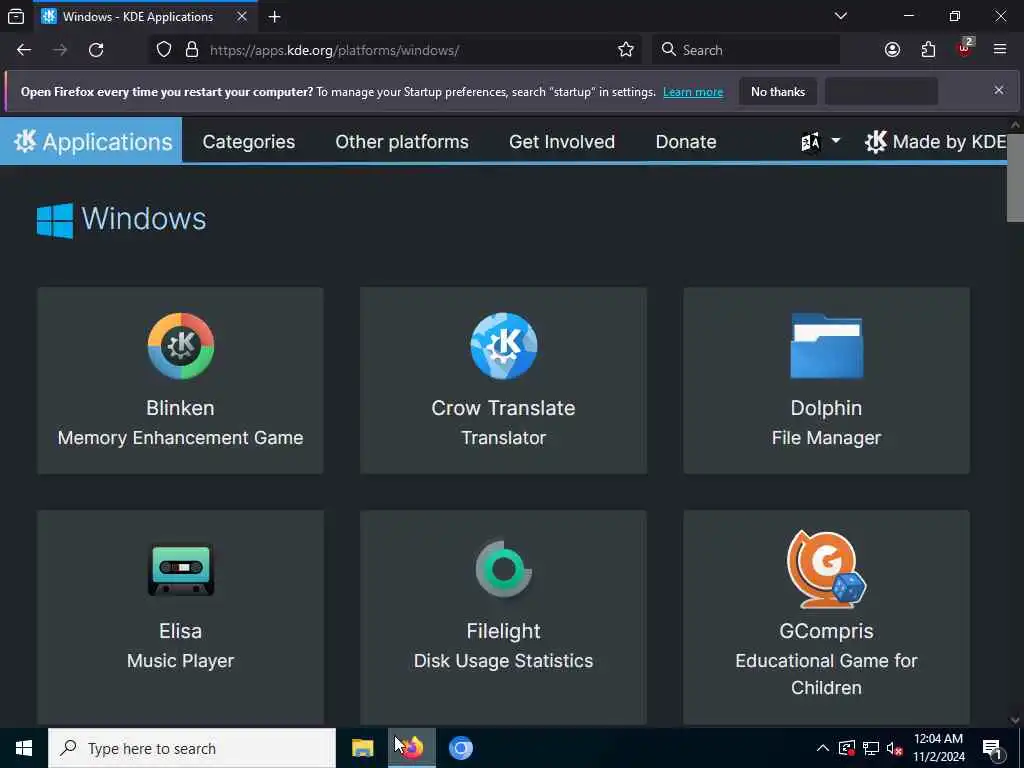Open Get Involved menu item
The height and width of the screenshot is (768, 1024).
pyautogui.click(x=562, y=142)
